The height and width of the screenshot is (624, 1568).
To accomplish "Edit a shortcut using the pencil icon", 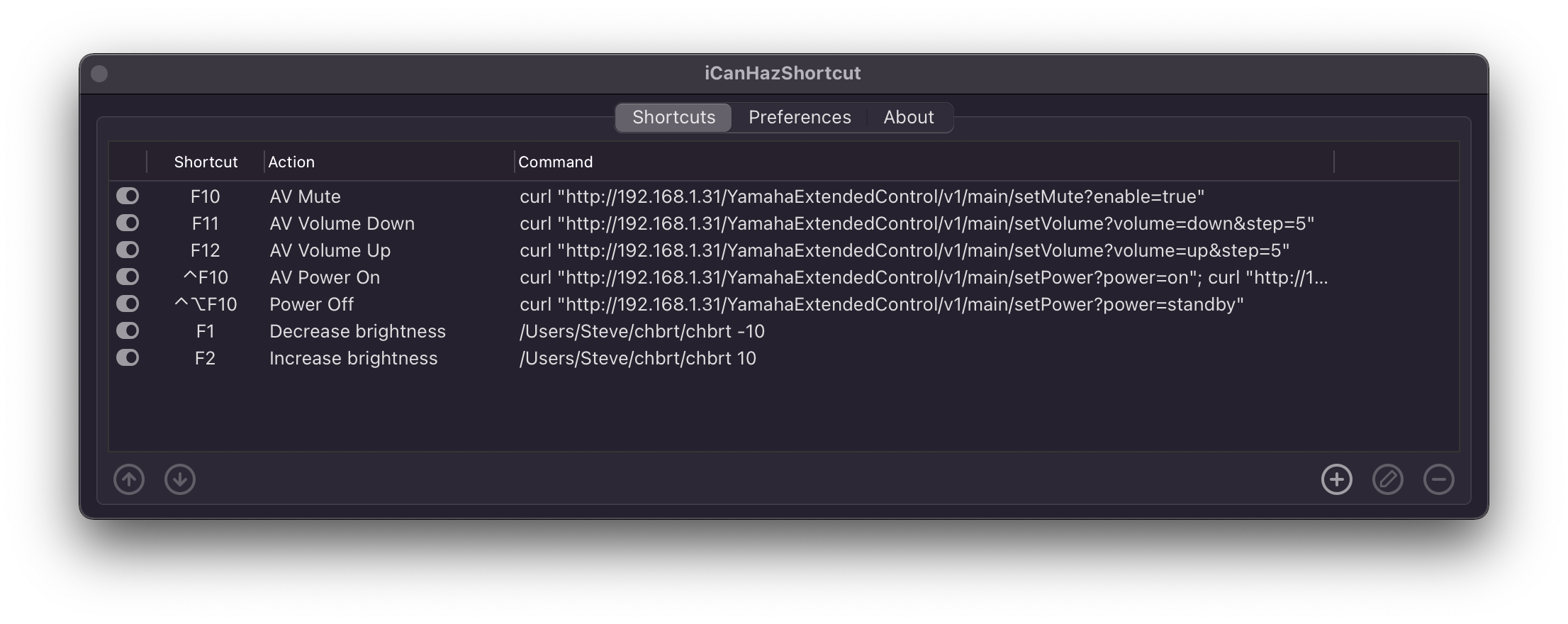I will [x=1388, y=479].
